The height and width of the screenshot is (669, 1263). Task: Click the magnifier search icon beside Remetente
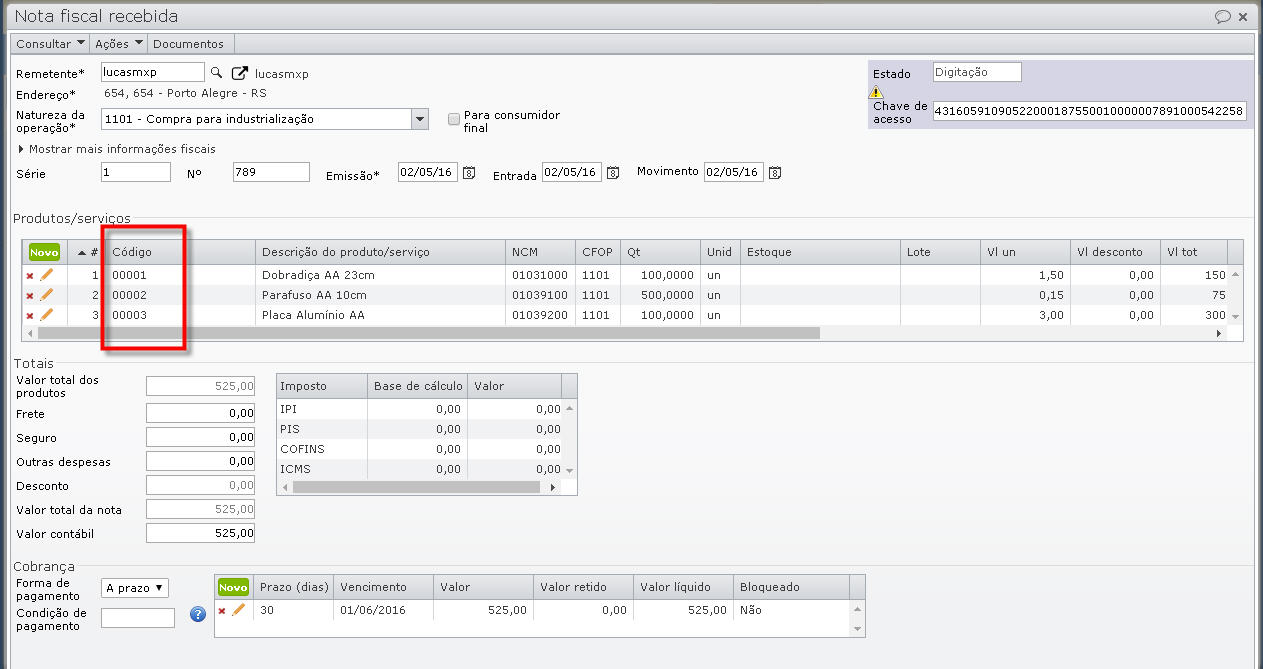(x=215, y=73)
